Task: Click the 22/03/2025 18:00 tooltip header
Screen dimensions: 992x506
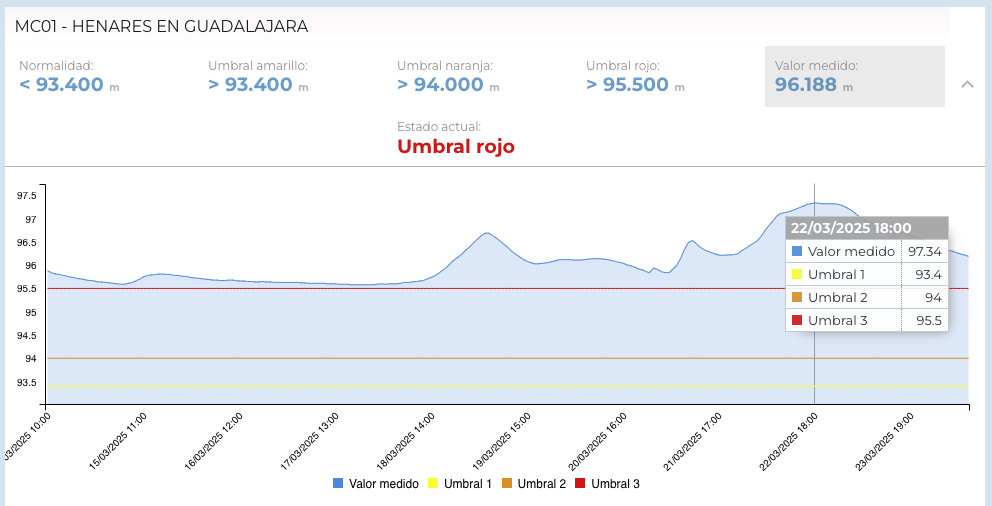Action: pos(866,228)
